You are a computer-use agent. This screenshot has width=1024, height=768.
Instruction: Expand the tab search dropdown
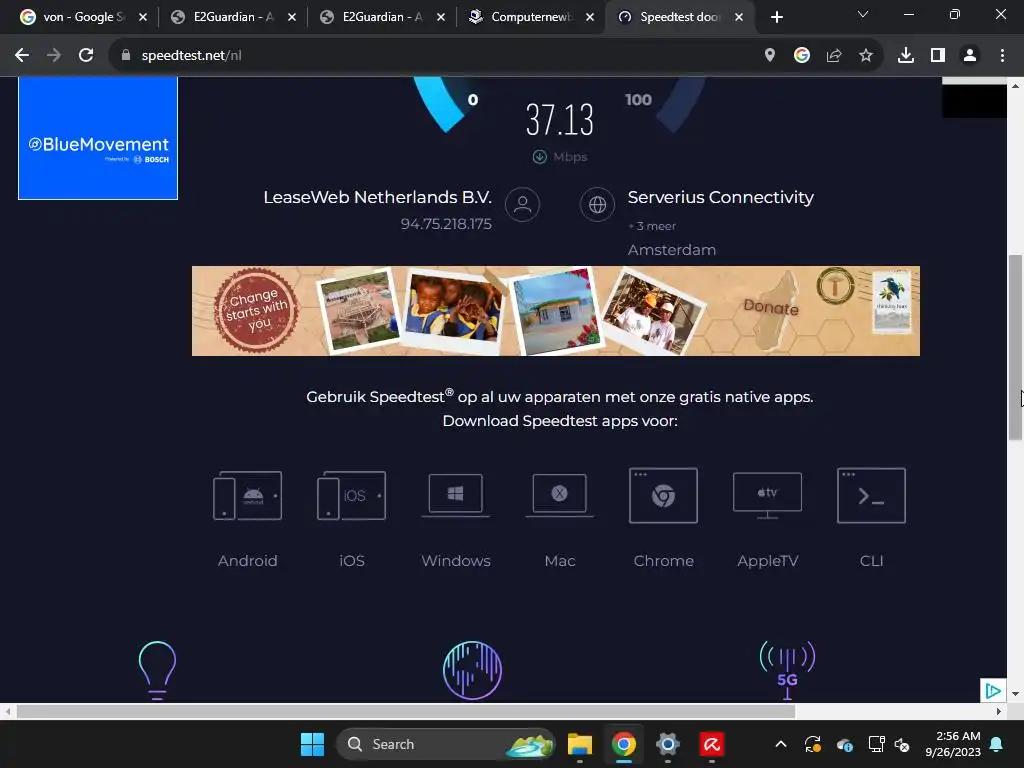click(x=863, y=14)
